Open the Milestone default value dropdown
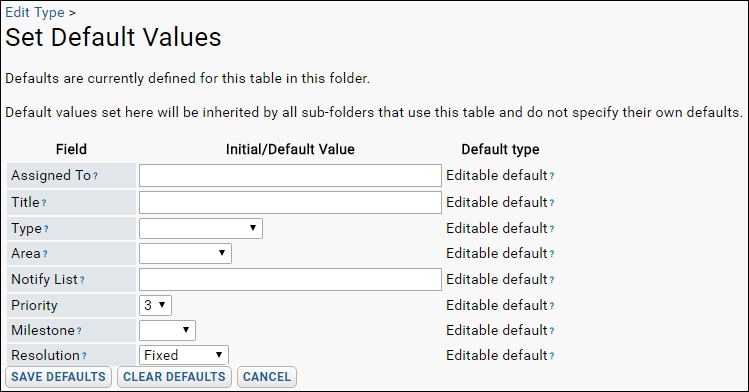 (167, 330)
